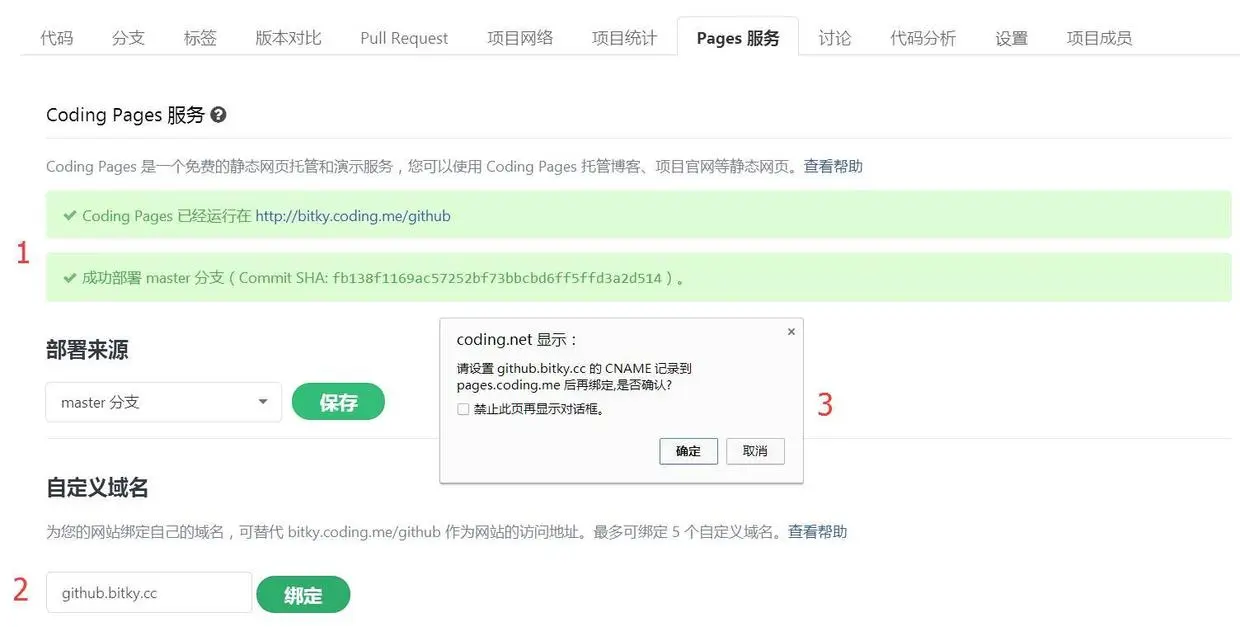Confirm CNAME binding with 确定 button
Screen dimensions: 1240x627
coord(688,451)
